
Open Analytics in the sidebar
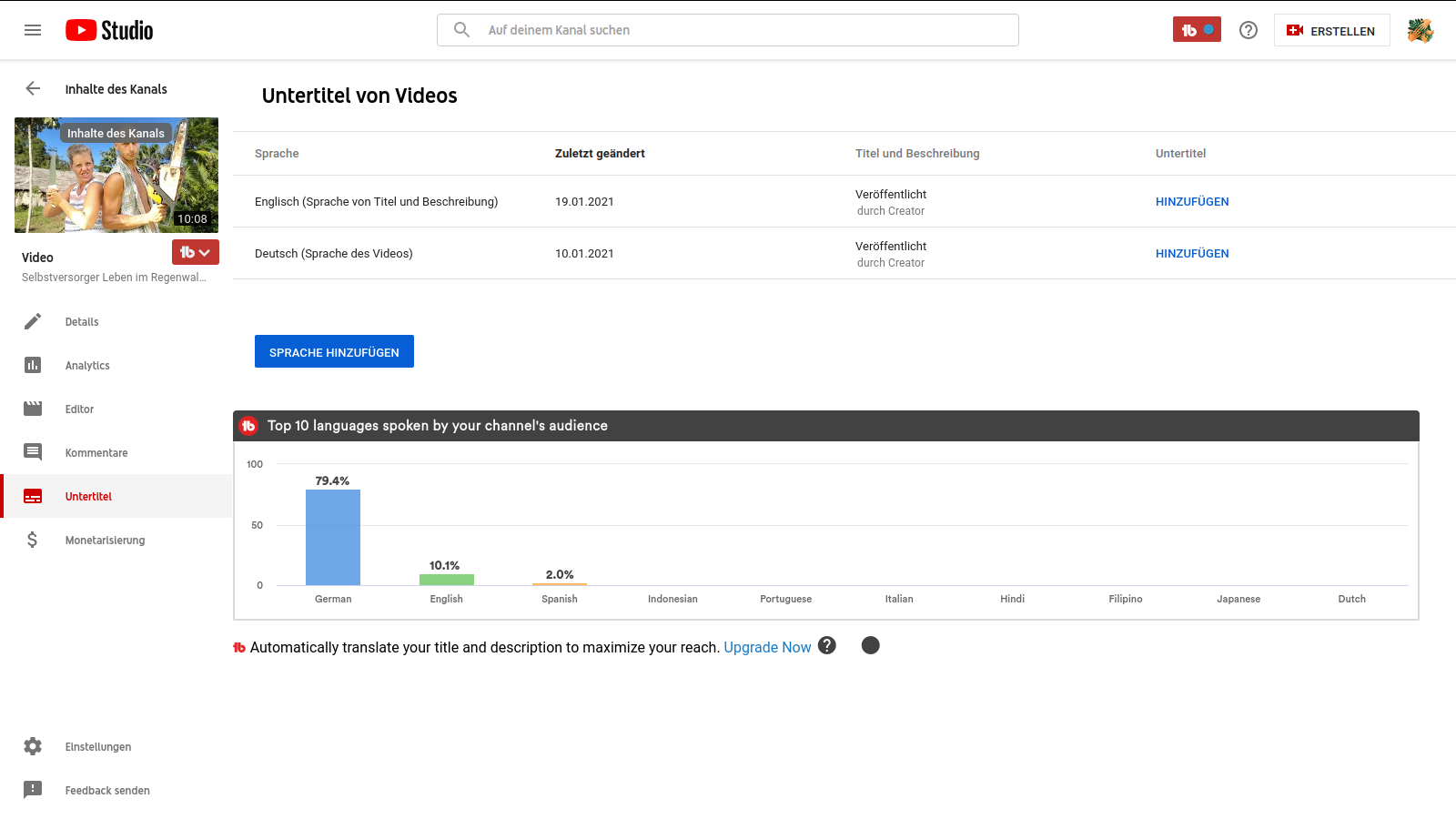(87, 365)
